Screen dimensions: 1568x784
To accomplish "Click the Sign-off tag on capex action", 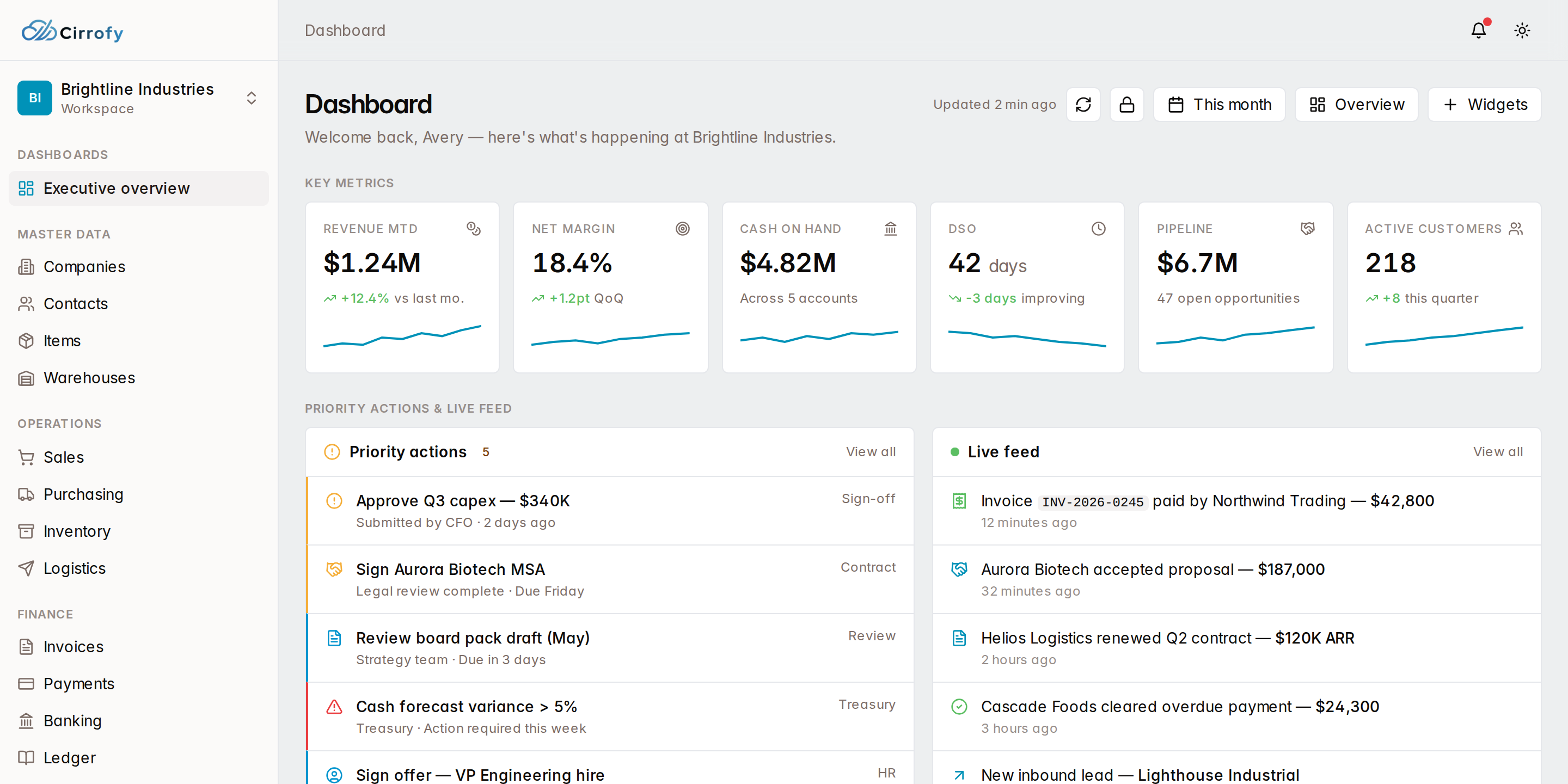I will (868, 499).
